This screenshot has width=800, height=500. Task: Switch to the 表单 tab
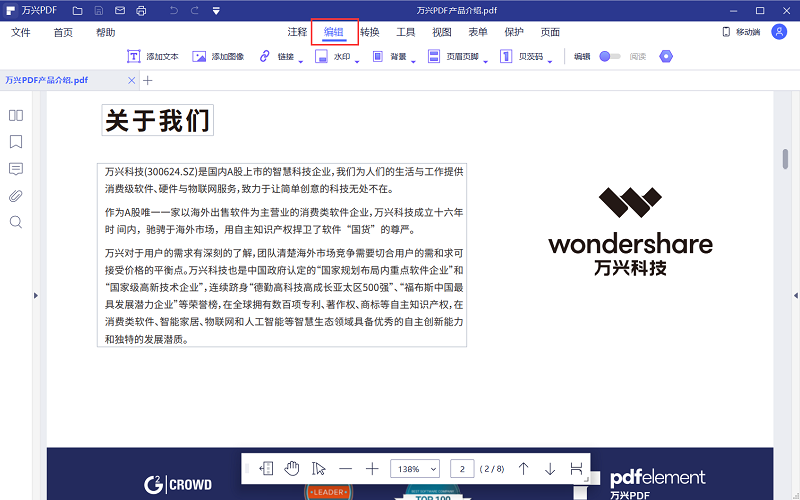click(478, 32)
